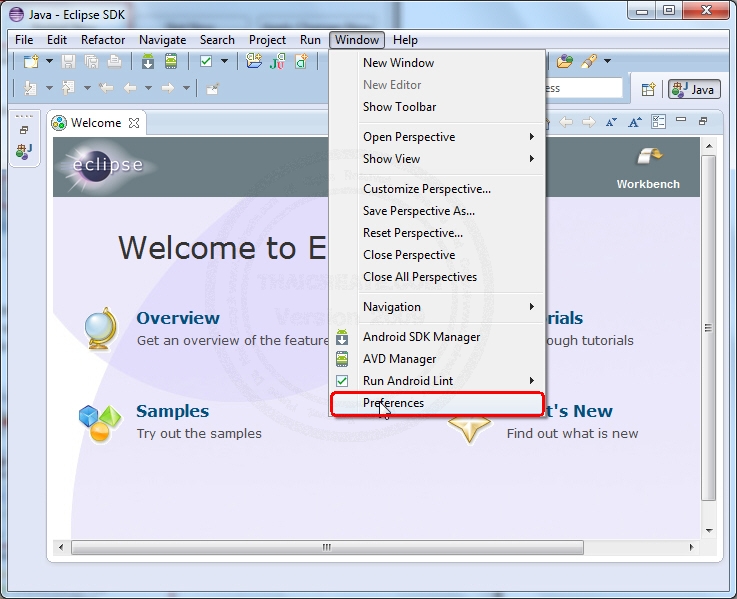Click the Print toolbar icon
737x599 pixels.
coord(114,61)
